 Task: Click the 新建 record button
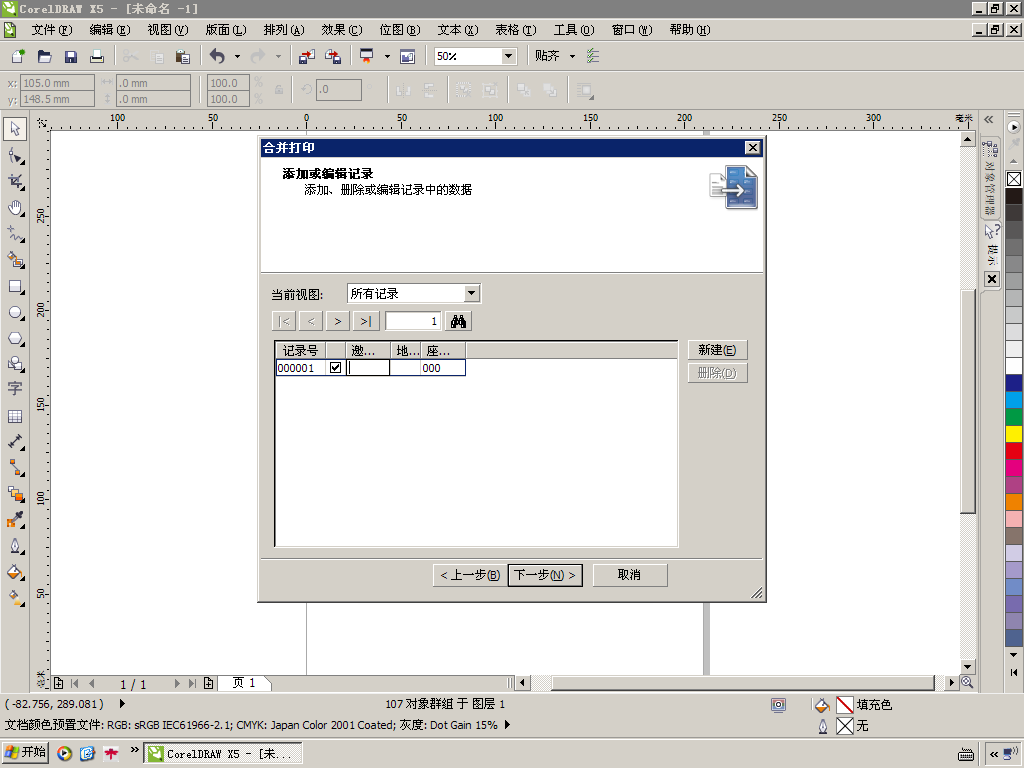[x=717, y=350]
